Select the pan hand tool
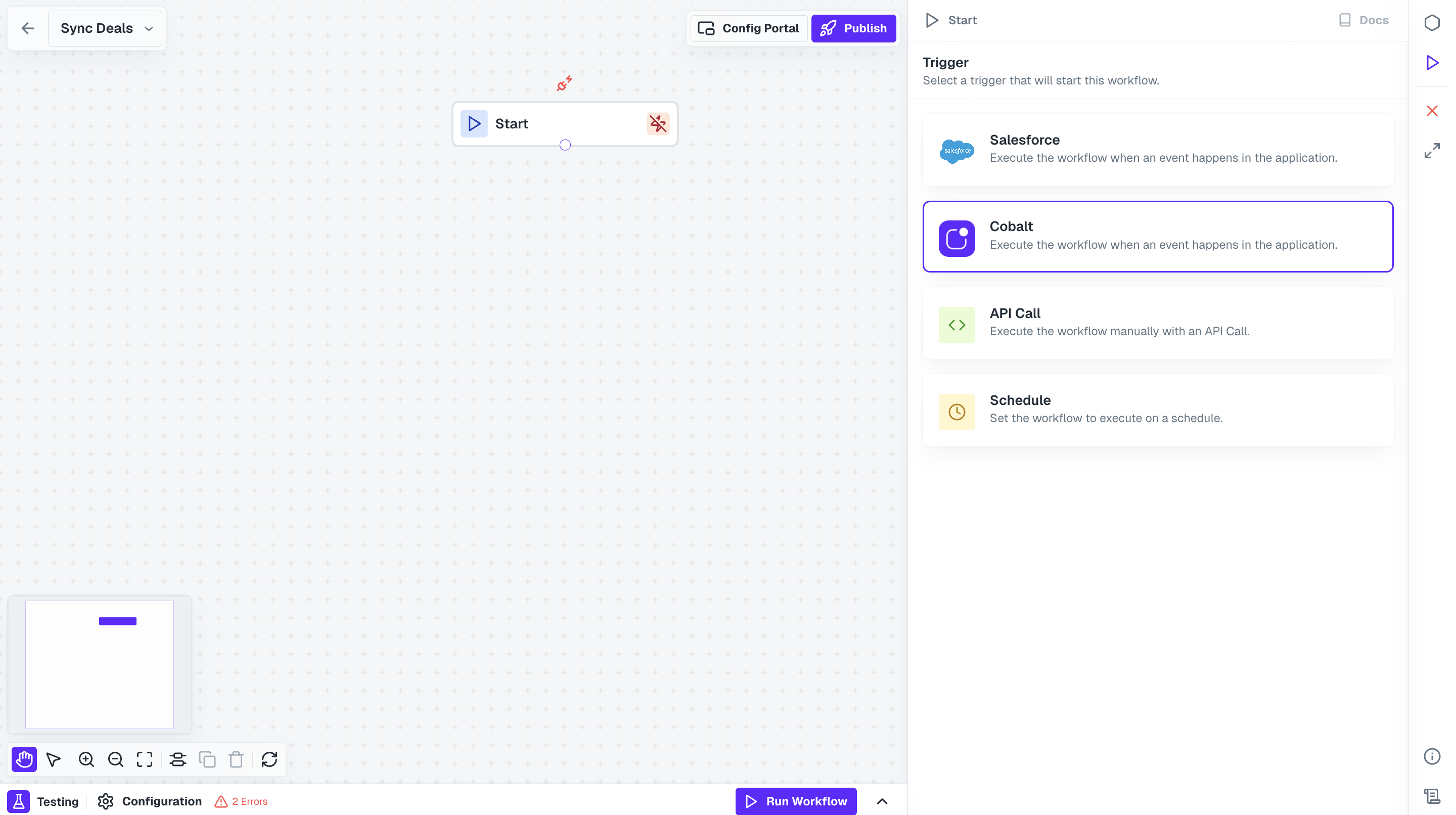 [x=24, y=759]
